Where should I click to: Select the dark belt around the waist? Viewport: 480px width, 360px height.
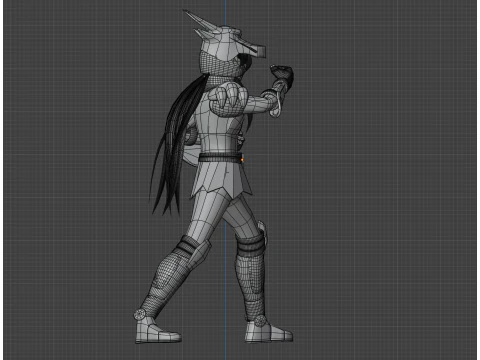[220, 157]
